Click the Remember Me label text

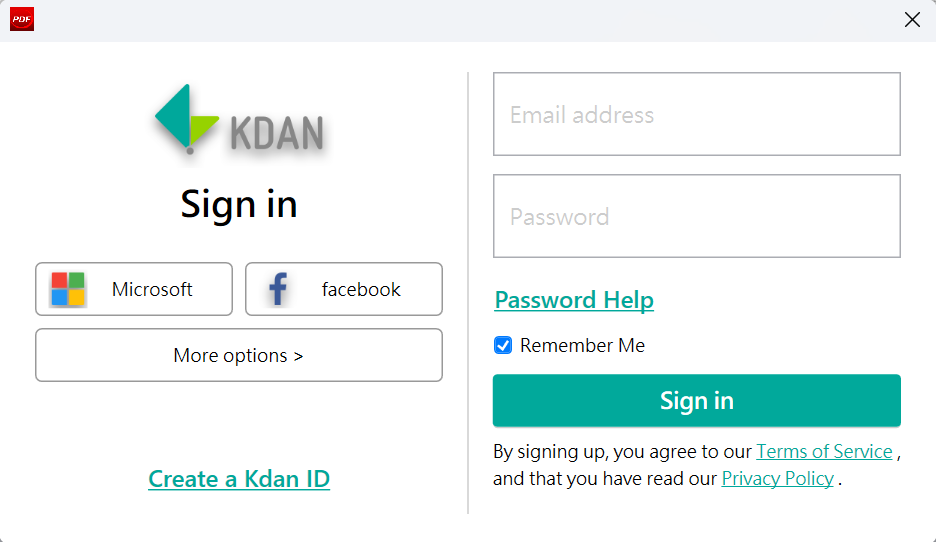tap(582, 345)
